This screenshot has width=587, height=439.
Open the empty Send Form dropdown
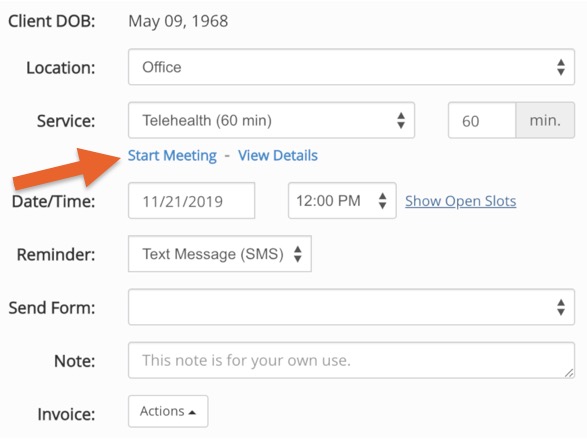coord(351,307)
